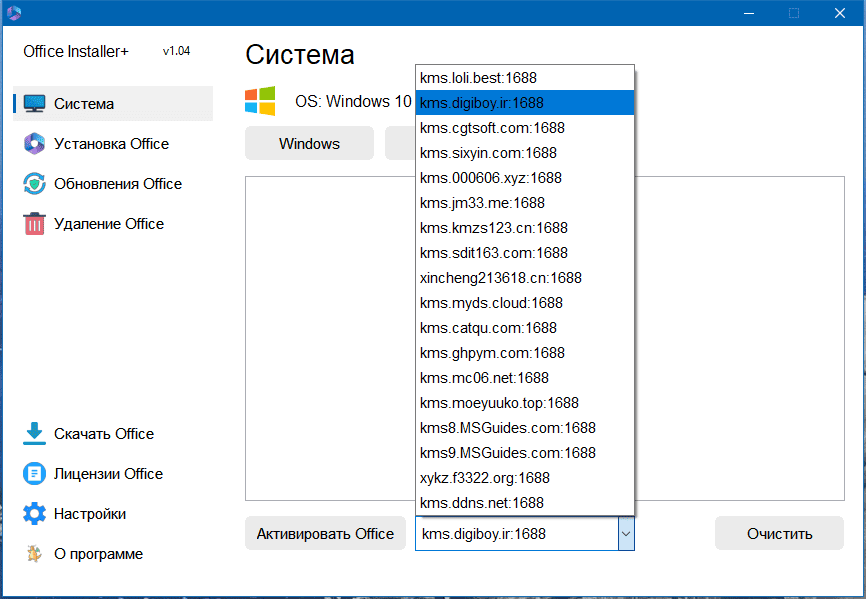The height and width of the screenshot is (599, 866).
Task: Close the Office Installer+ window
Action: 839,13
